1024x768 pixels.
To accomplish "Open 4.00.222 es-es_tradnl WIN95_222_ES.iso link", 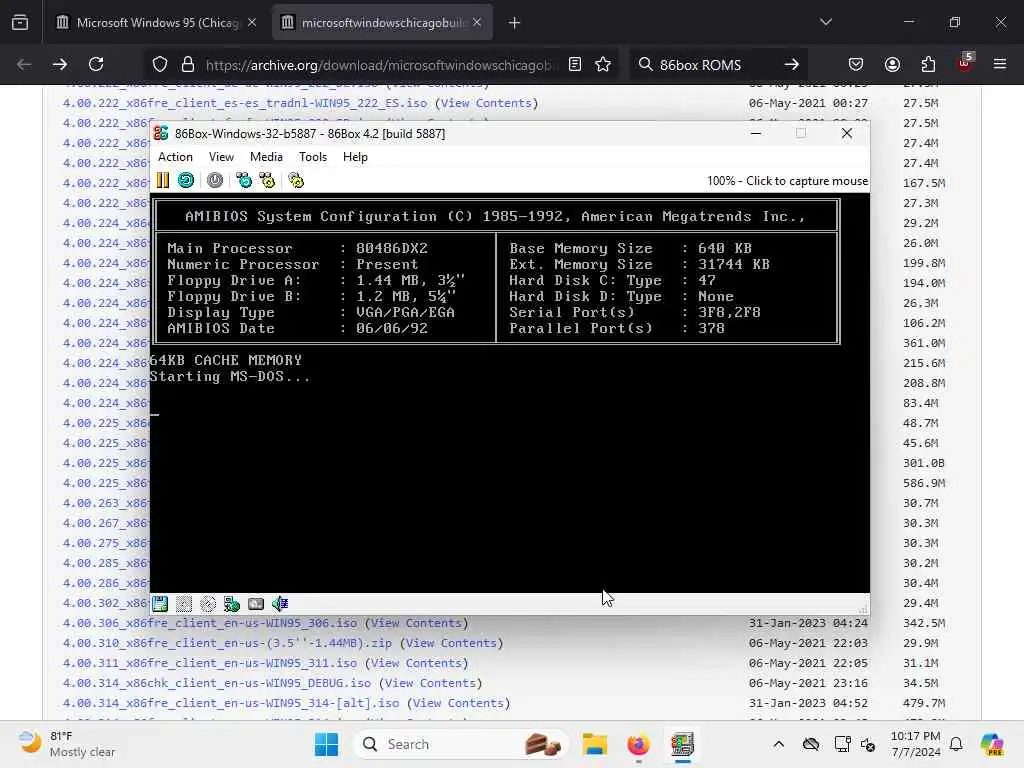I will (245, 103).
